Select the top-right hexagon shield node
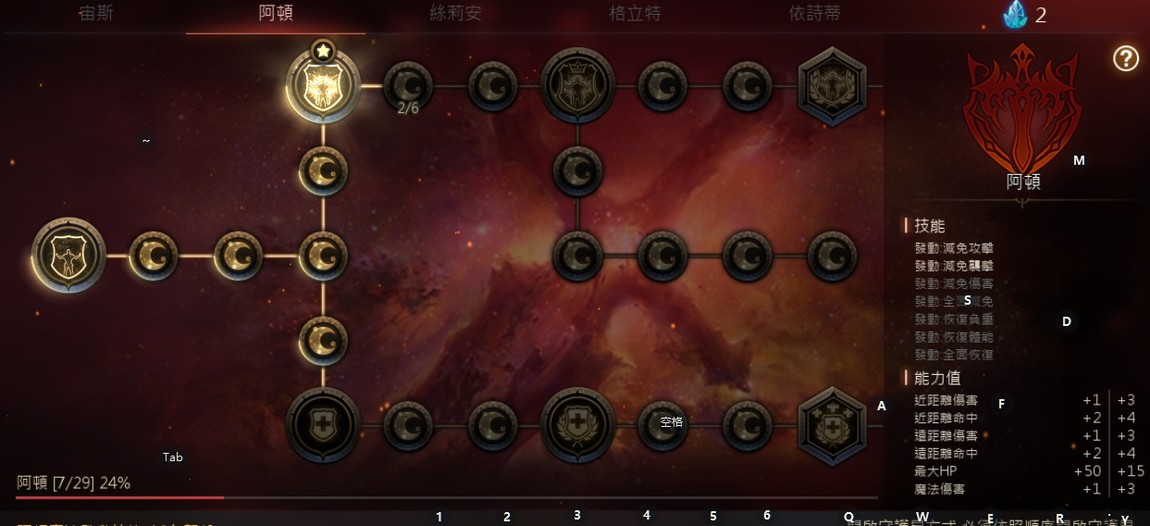 (832, 86)
